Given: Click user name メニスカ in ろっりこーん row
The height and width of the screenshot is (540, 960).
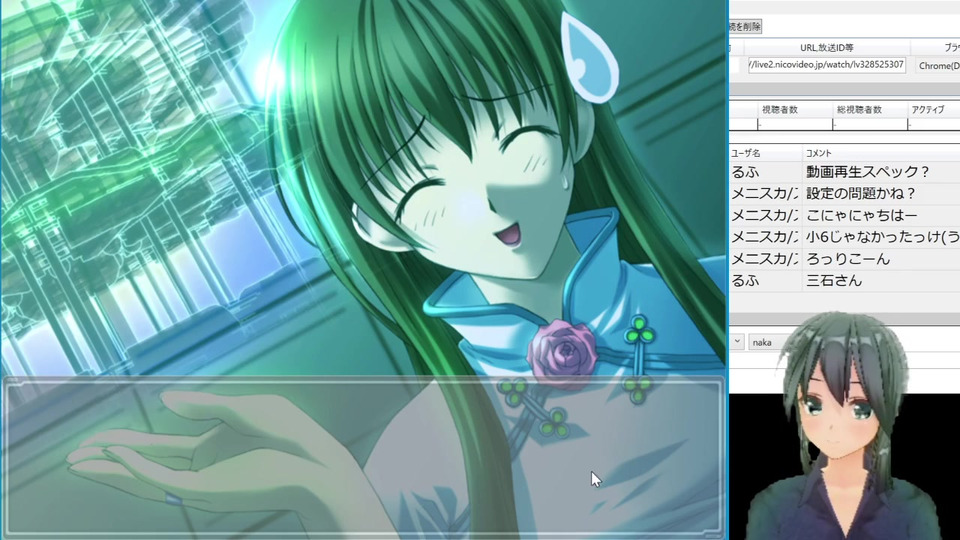Looking at the screenshot, I should click(x=765, y=259).
